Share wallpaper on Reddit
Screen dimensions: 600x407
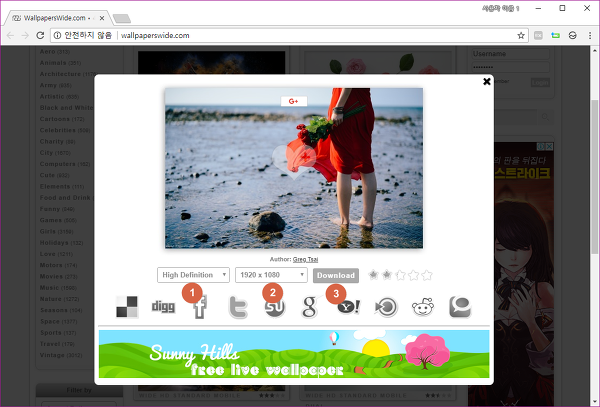[423, 307]
